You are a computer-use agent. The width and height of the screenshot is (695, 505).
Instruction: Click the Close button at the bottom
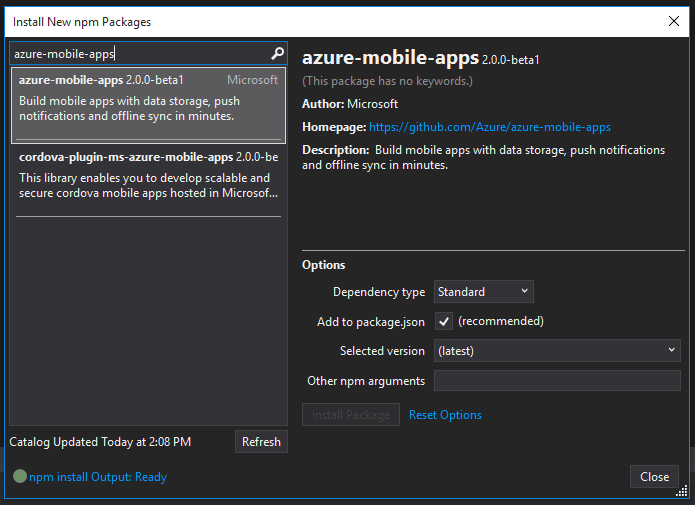point(654,477)
